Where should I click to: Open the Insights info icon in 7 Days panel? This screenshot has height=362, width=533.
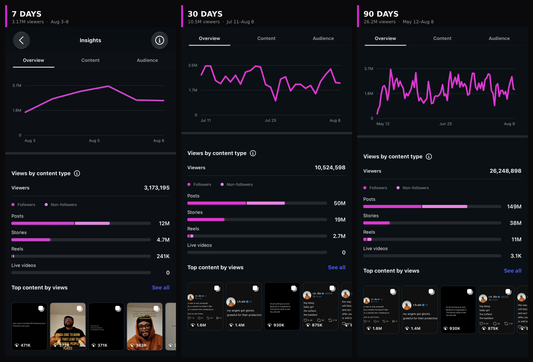pos(159,40)
